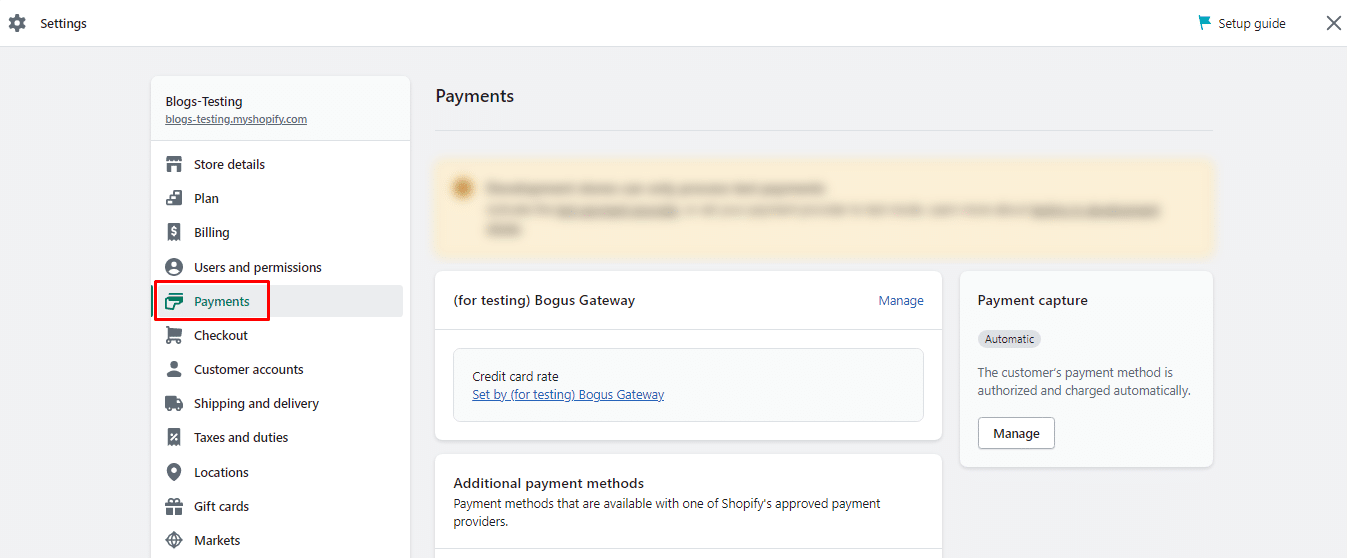Click the Markets globe icon
The height and width of the screenshot is (558, 1347).
tap(174, 540)
